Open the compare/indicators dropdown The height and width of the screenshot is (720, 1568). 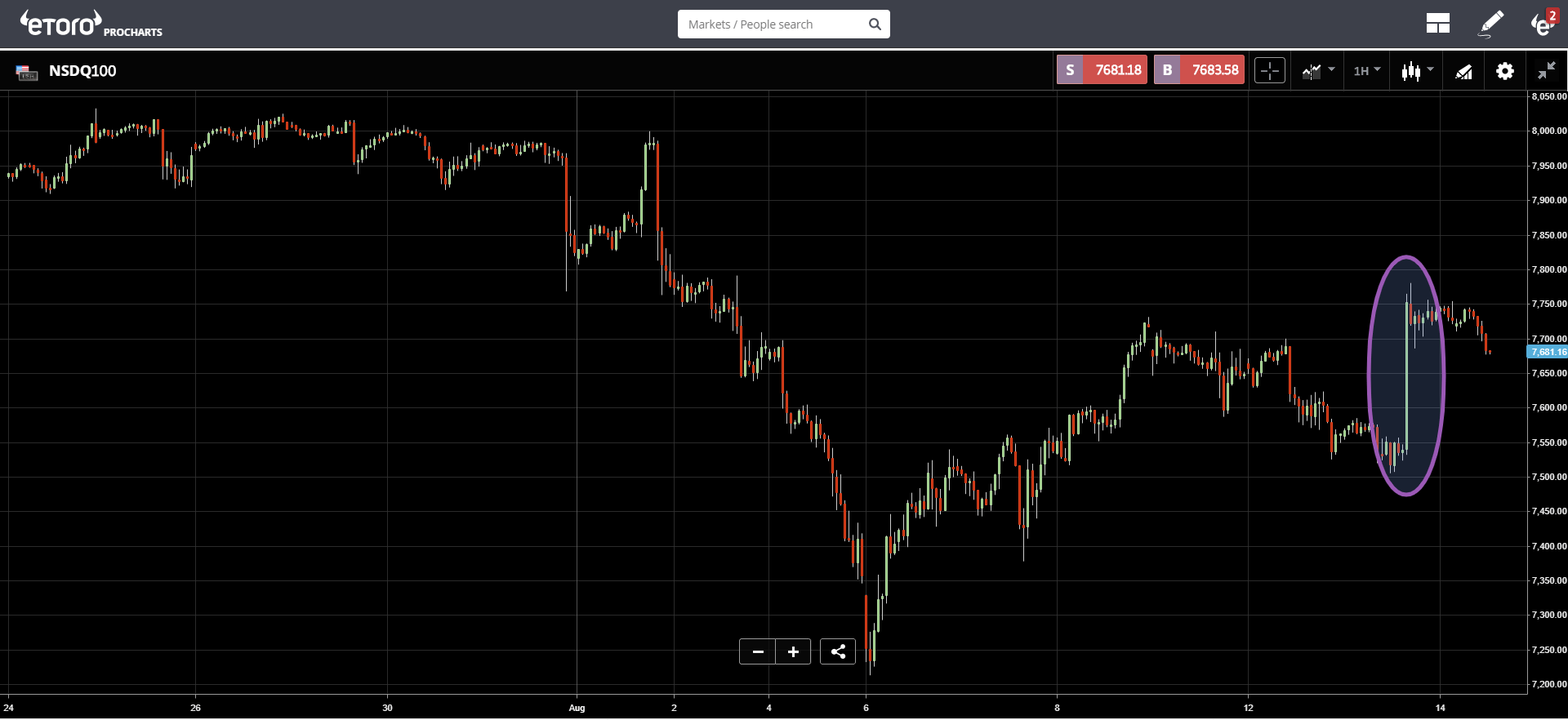point(1318,71)
